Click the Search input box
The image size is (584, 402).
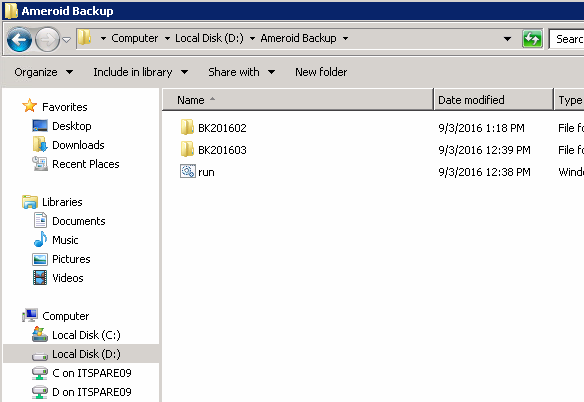[x=566, y=39]
